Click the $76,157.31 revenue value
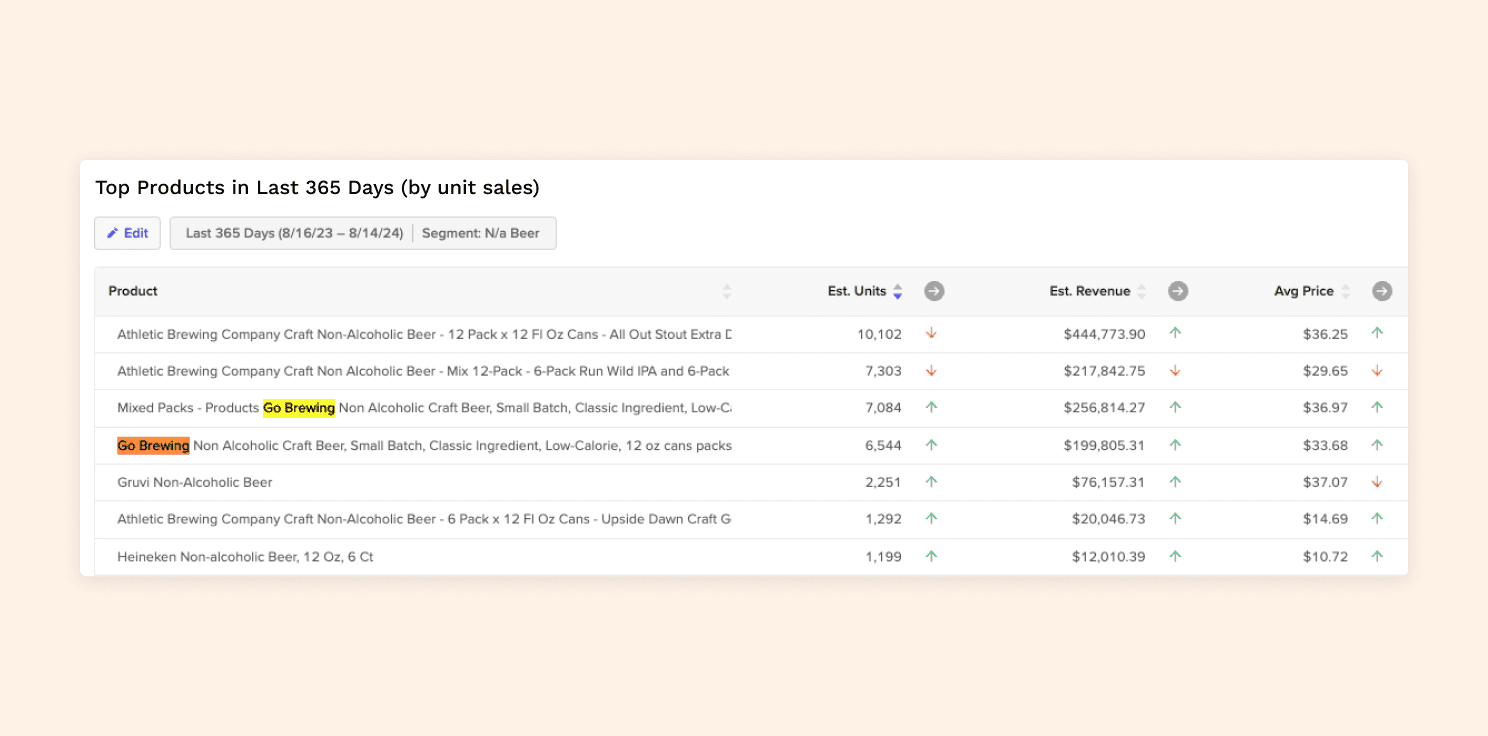This screenshot has width=1488, height=736. point(1109,482)
